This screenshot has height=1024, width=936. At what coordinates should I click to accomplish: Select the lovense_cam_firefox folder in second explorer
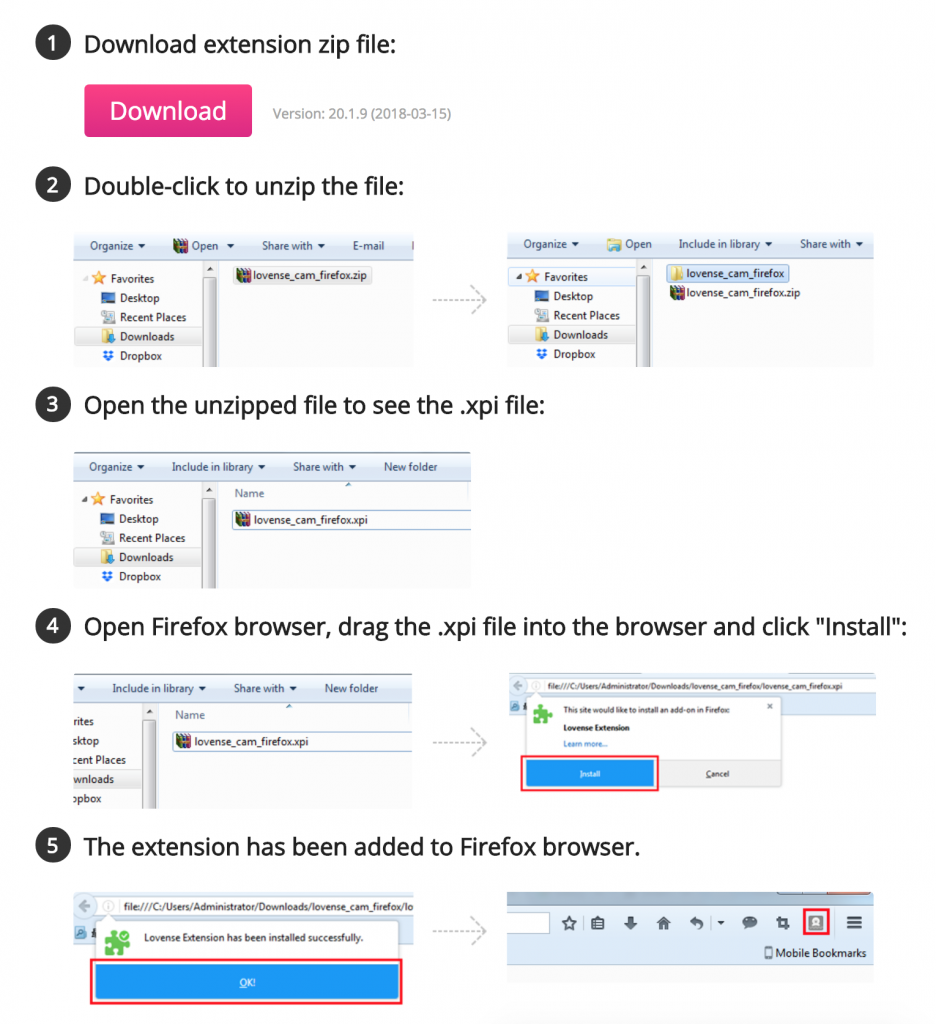pyautogui.click(x=728, y=273)
